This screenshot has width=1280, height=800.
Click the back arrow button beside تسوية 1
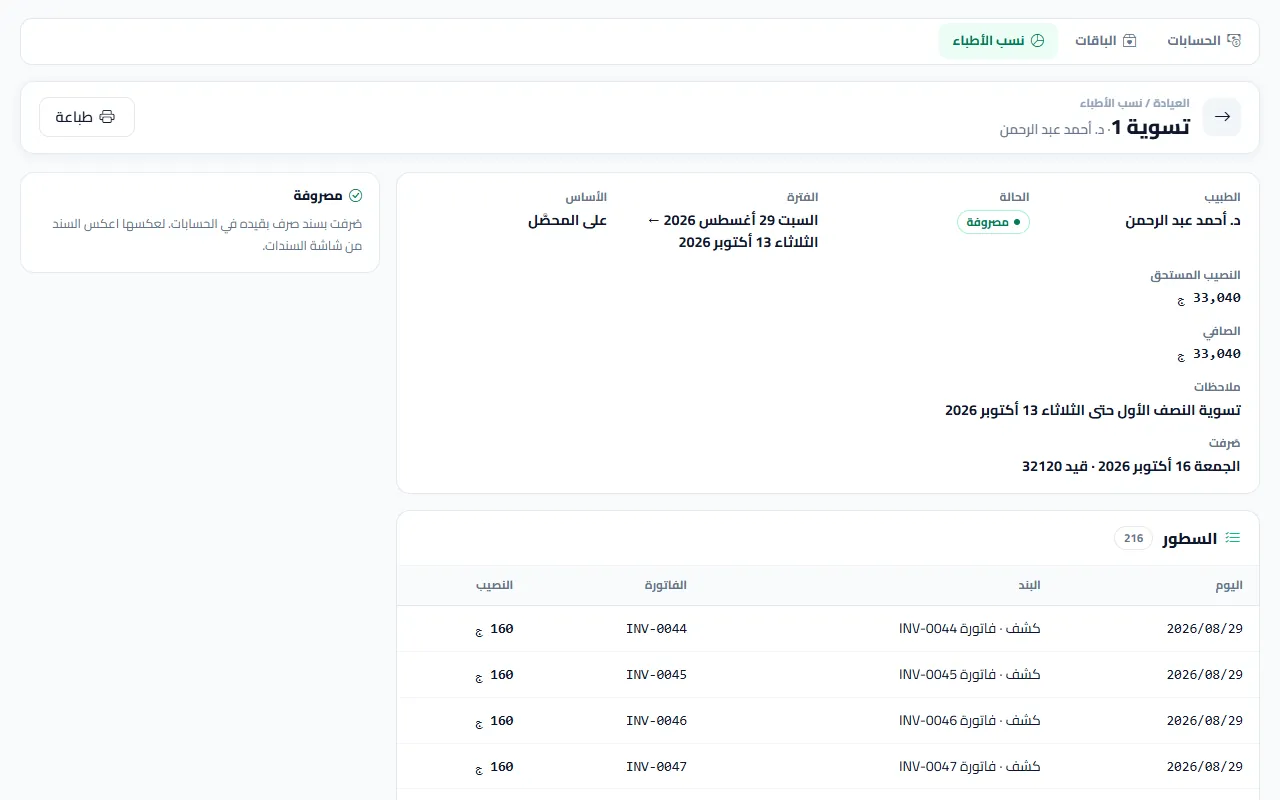coord(1222,117)
